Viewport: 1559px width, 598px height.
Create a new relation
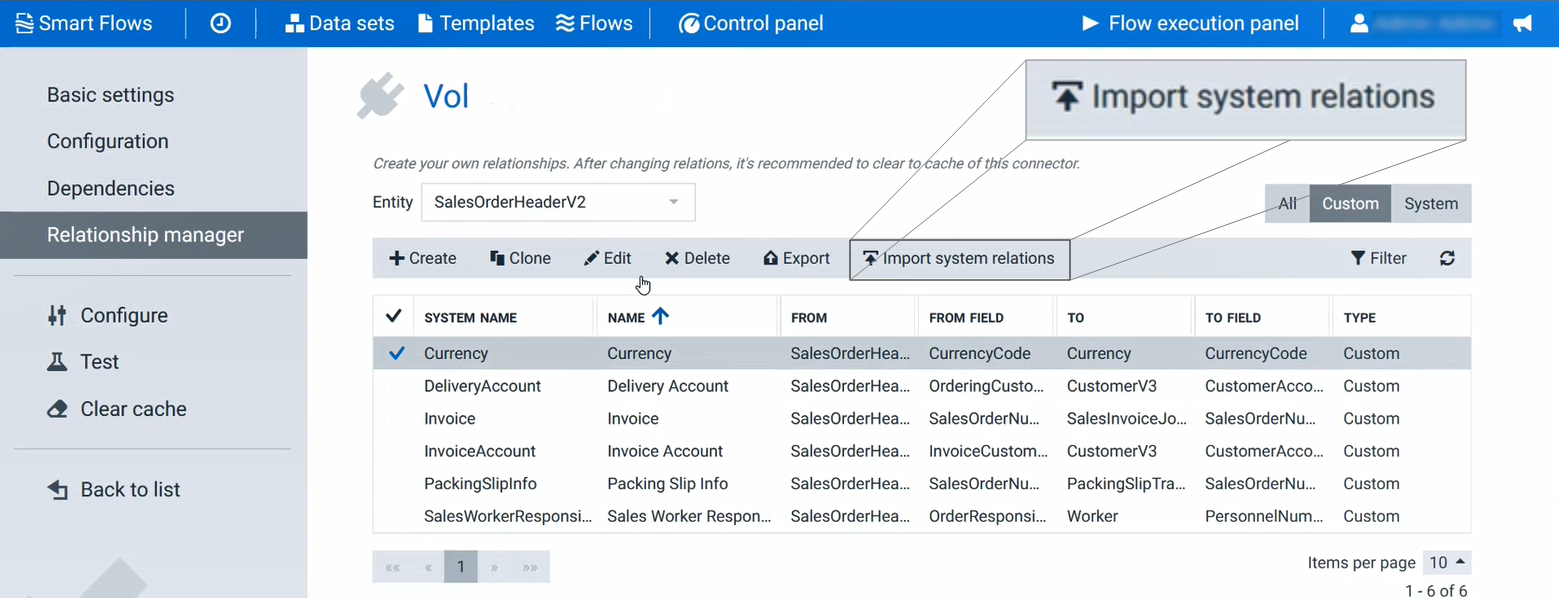tap(423, 258)
